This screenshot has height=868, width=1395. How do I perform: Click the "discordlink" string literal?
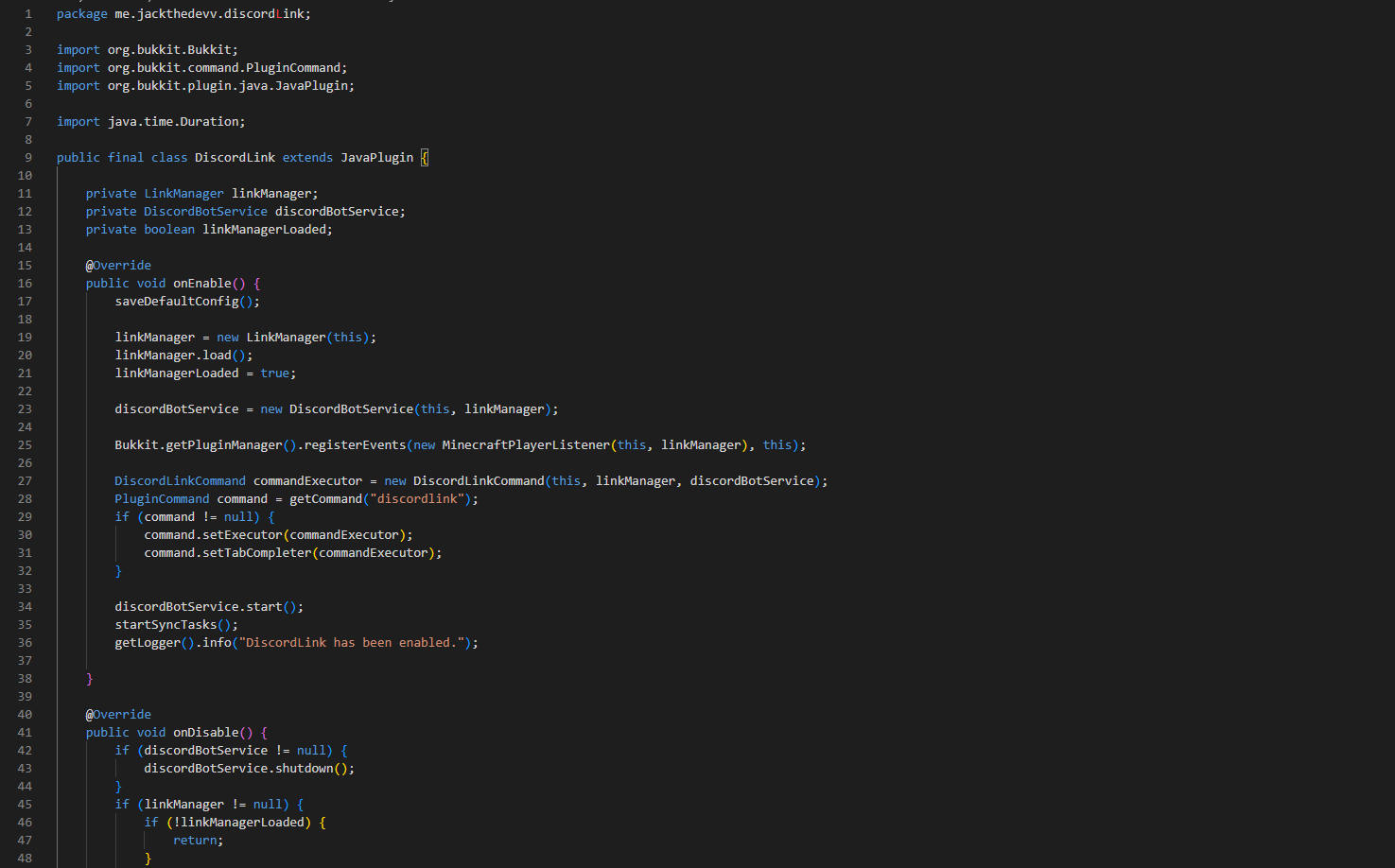pos(417,499)
